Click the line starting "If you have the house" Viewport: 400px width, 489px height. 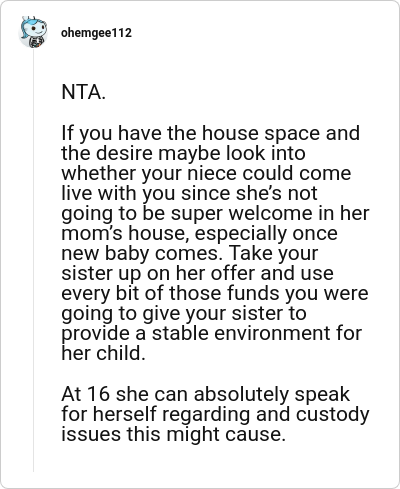coord(211,133)
